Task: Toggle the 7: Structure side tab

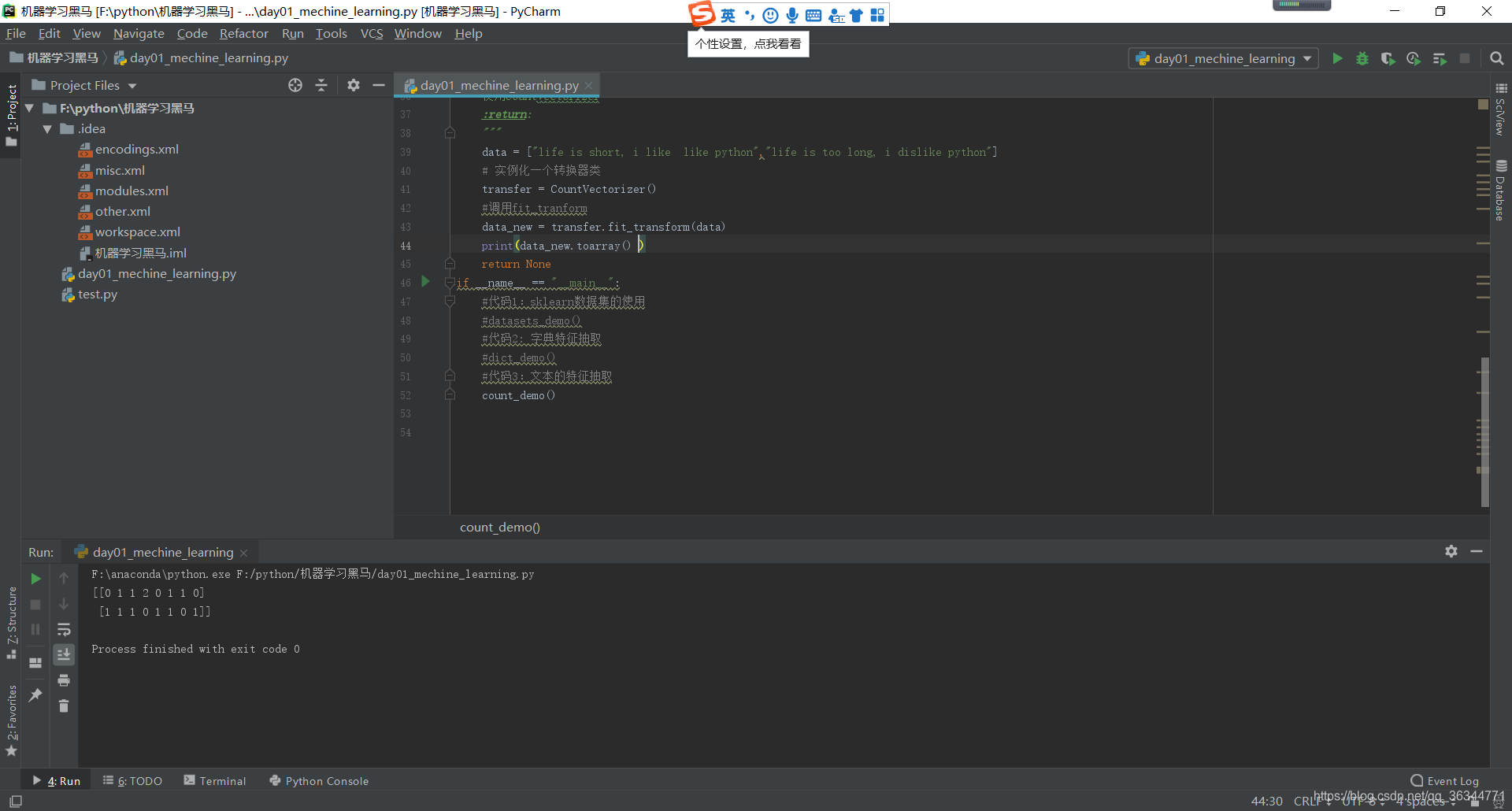Action: tap(11, 622)
